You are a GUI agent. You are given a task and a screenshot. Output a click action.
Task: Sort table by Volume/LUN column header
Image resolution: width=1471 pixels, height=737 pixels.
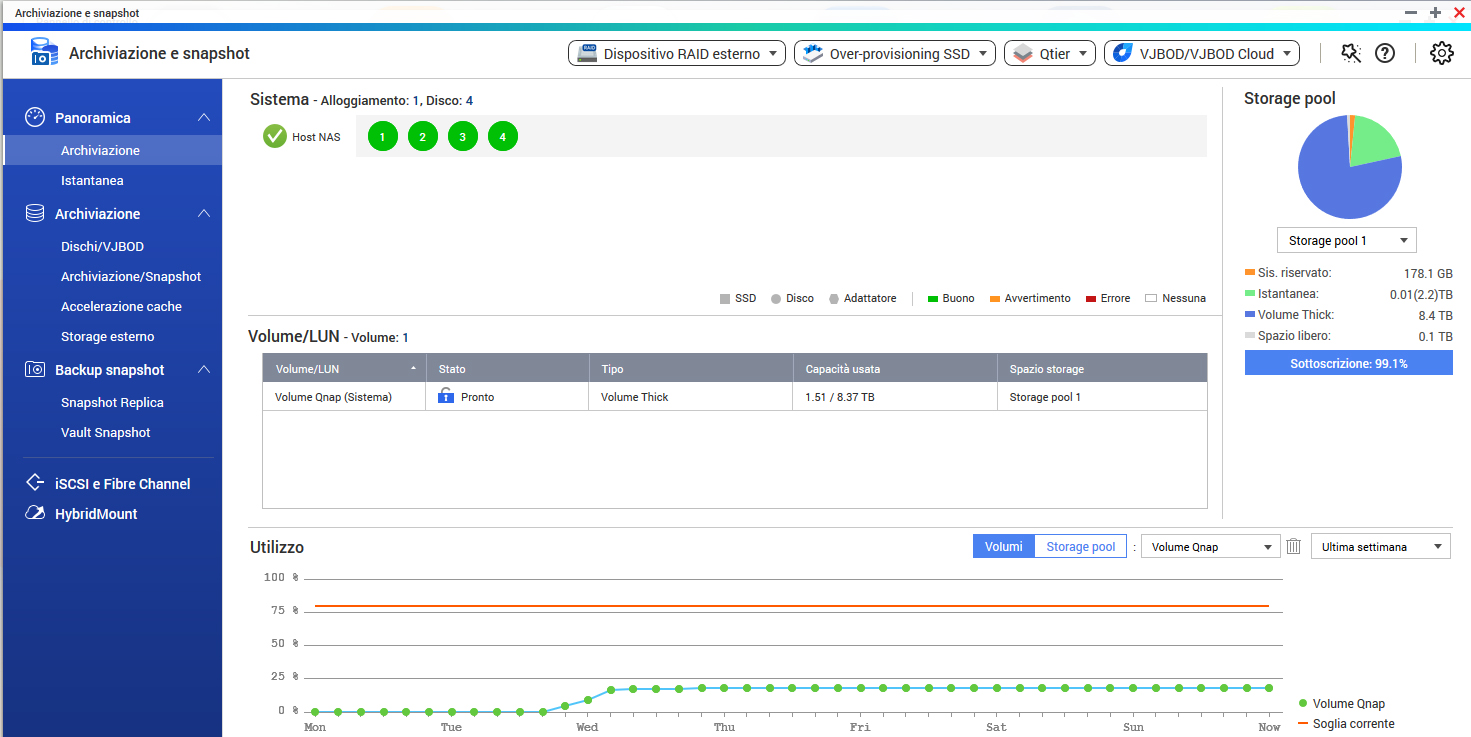(x=343, y=369)
